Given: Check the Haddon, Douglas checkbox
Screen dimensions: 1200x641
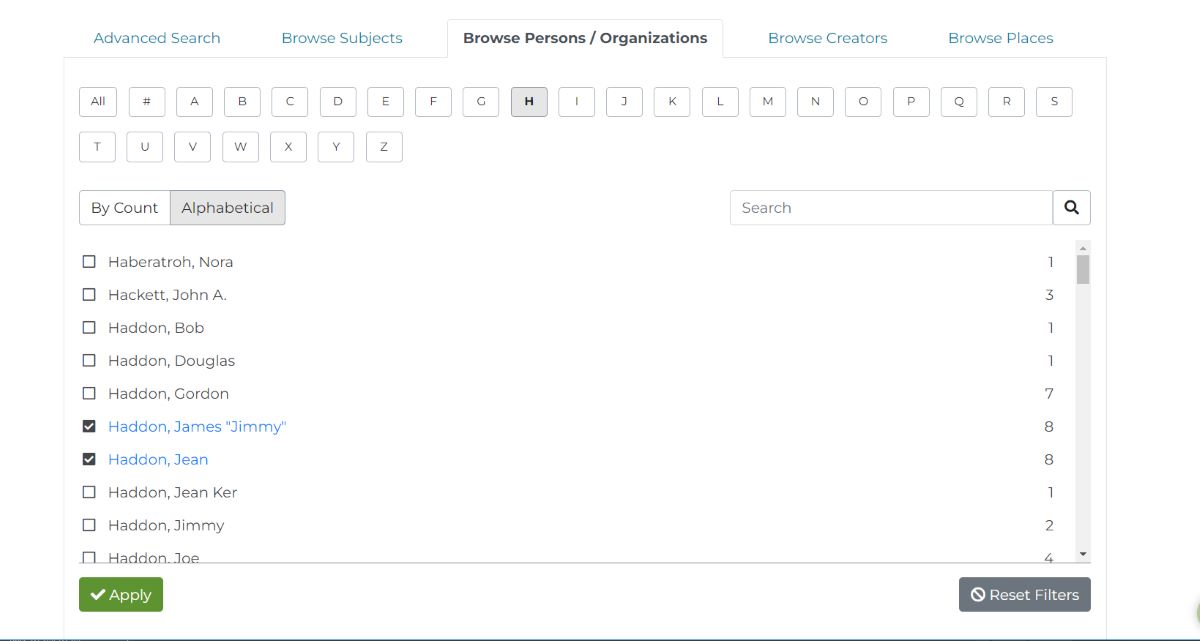Looking at the screenshot, I should tap(89, 361).
